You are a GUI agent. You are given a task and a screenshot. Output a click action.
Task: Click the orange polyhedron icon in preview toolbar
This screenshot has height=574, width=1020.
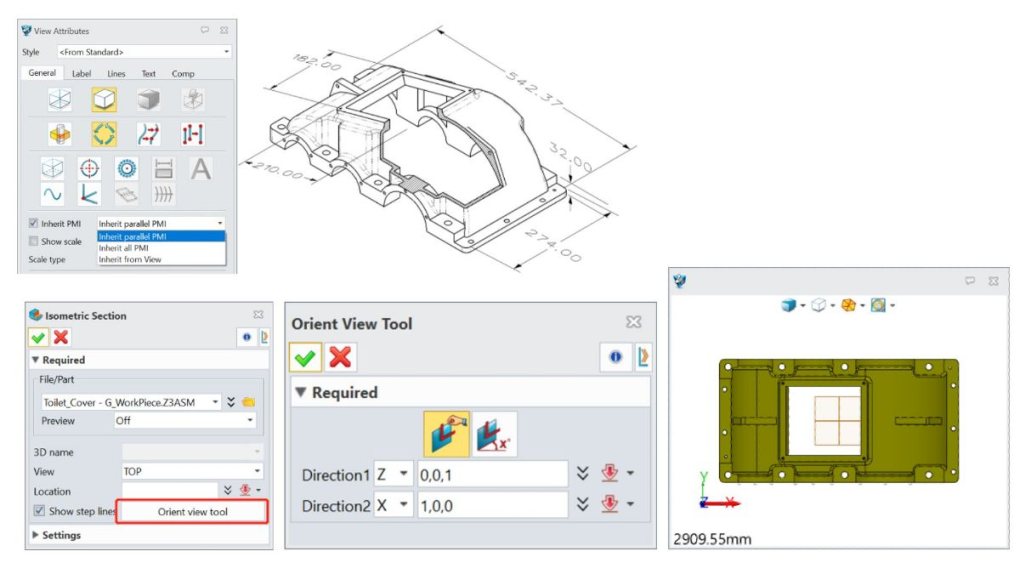tap(848, 305)
